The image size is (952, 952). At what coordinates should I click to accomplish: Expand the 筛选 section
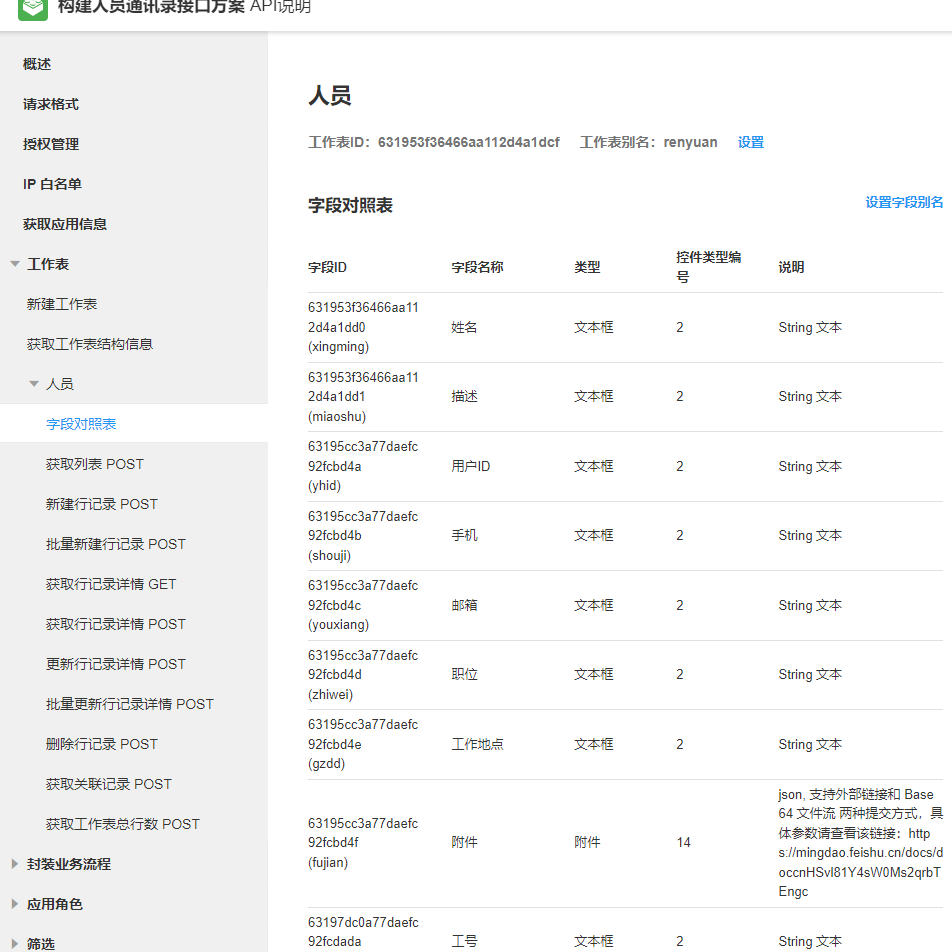(x=14, y=944)
